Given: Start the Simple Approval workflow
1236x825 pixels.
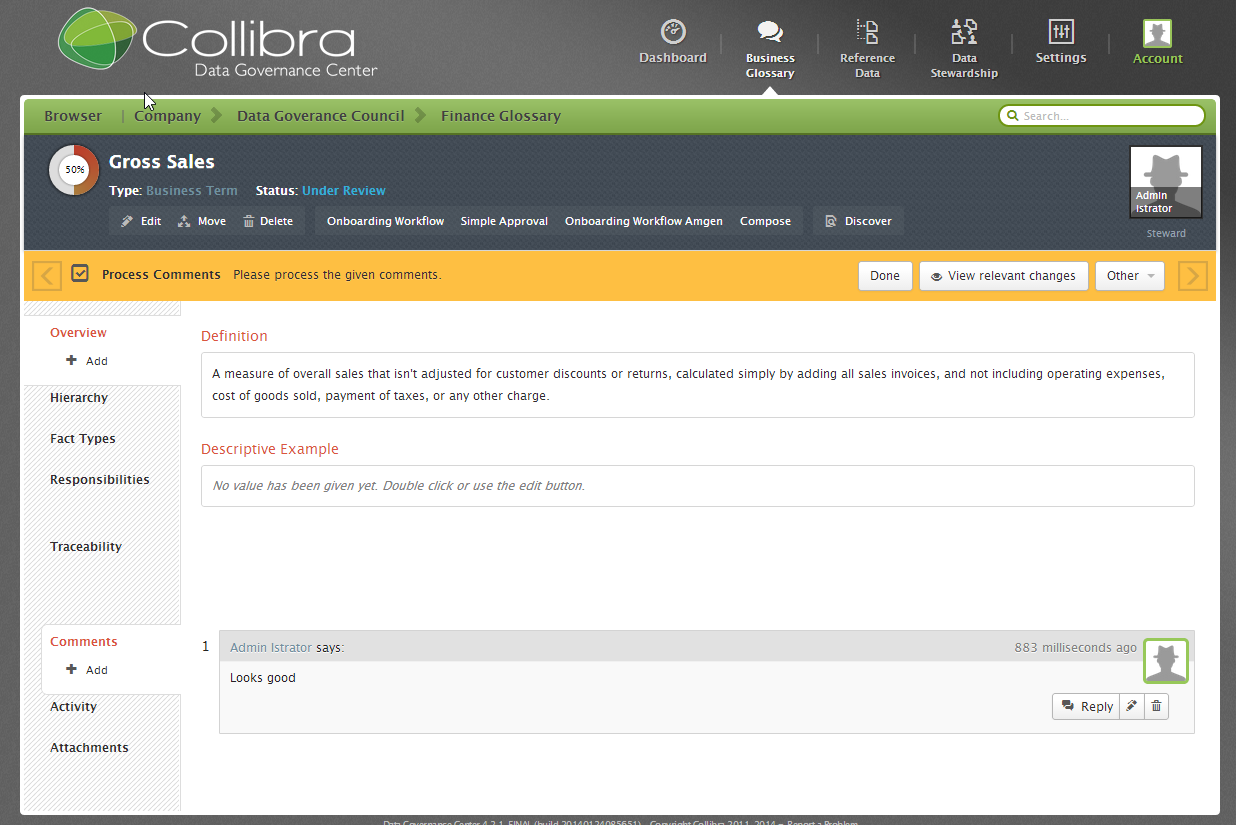Looking at the screenshot, I should pyautogui.click(x=504, y=221).
